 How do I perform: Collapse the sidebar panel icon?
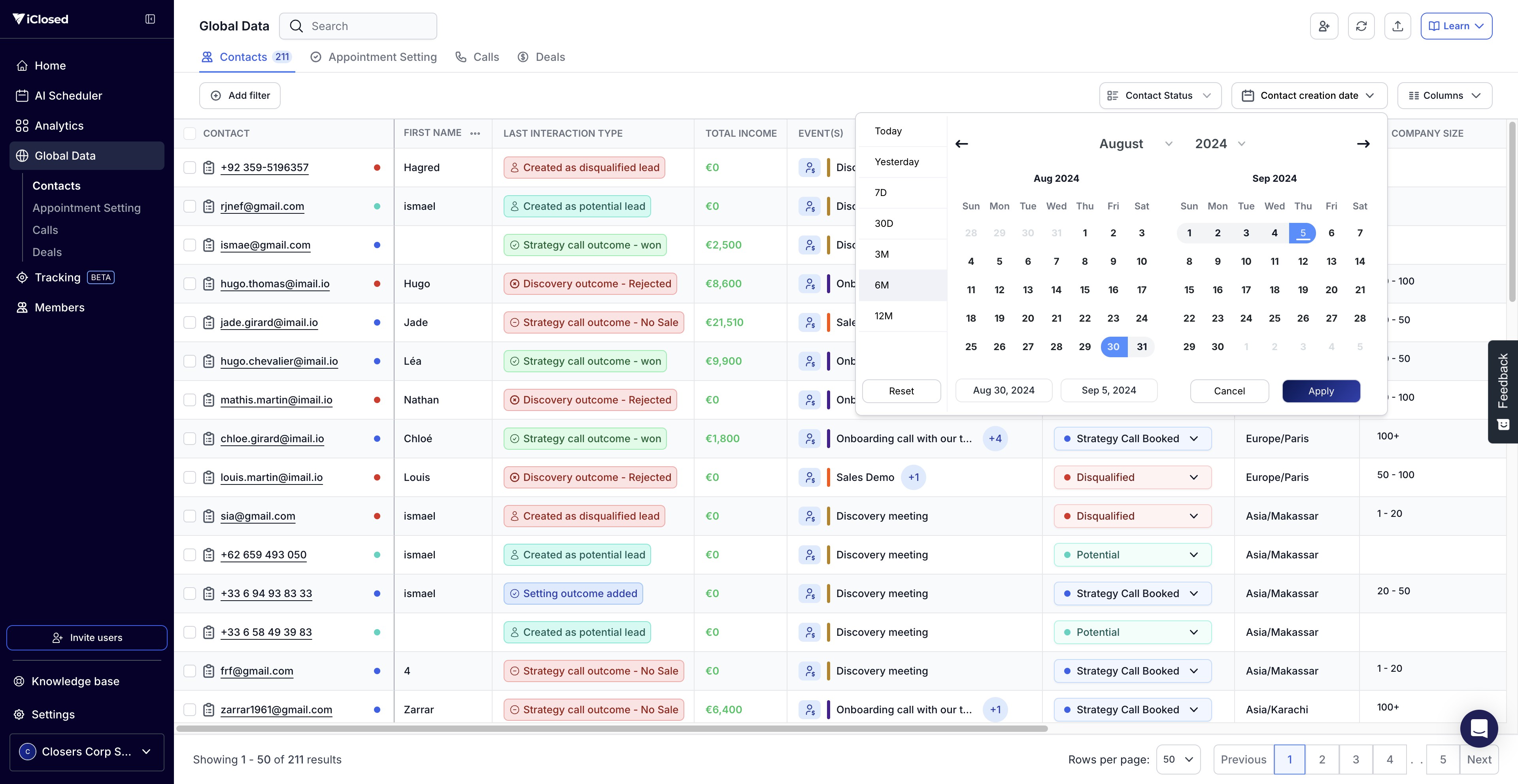pyautogui.click(x=150, y=19)
